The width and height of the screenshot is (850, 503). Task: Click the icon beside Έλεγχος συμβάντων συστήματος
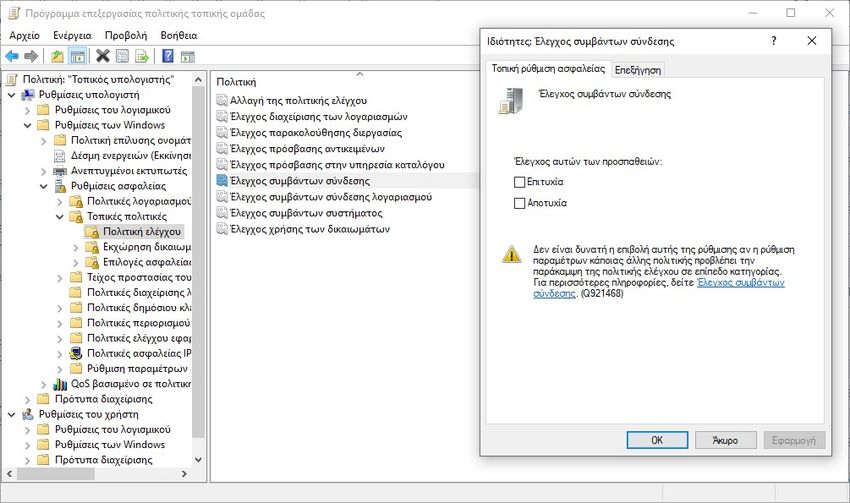click(x=222, y=212)
